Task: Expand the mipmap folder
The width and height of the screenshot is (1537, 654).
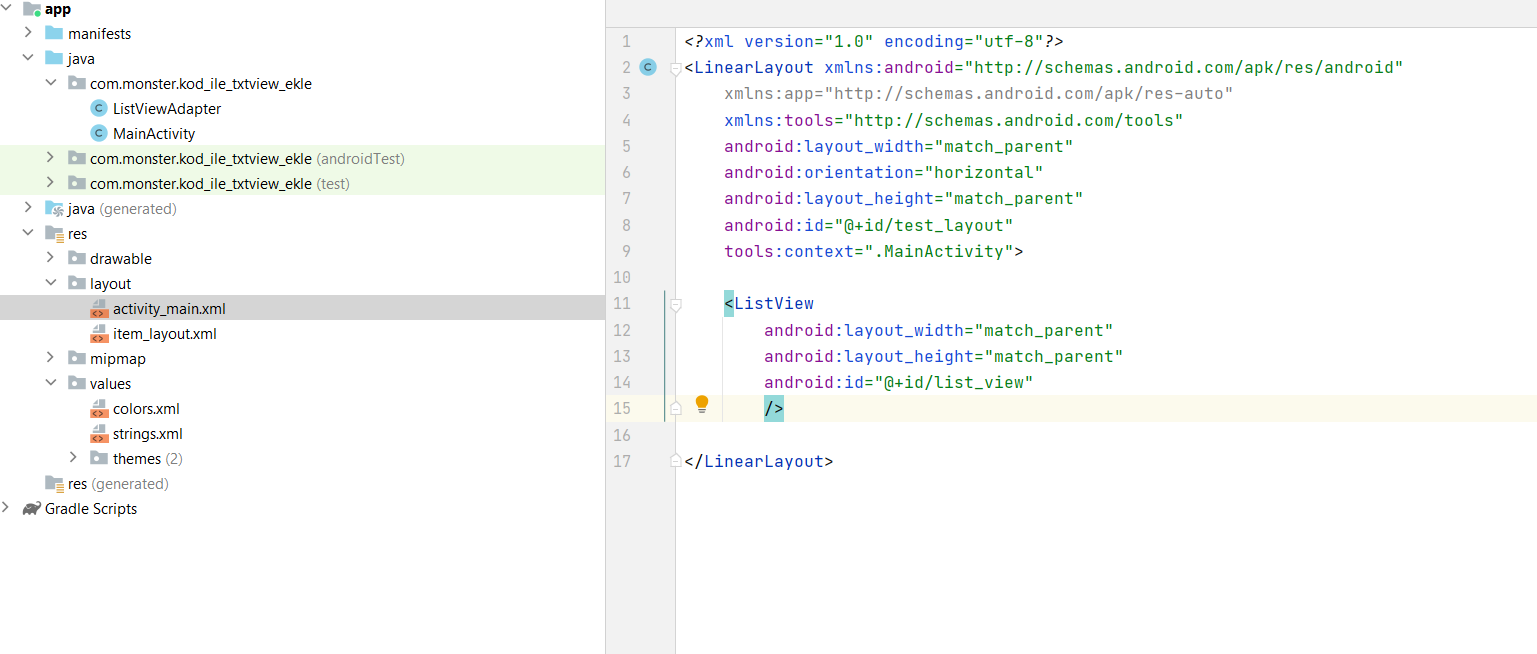Action: click(51, 358)
